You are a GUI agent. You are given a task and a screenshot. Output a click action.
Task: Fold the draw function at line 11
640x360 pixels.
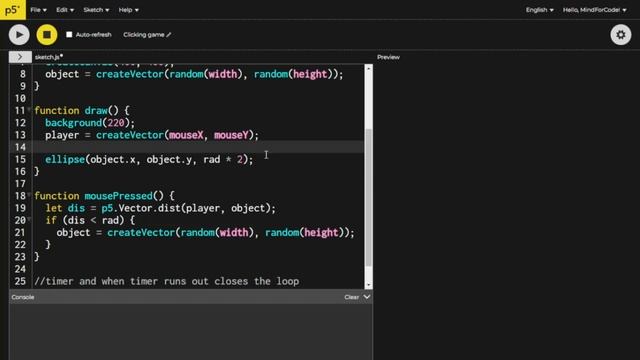pyautogui.click(x=29, y=110)
